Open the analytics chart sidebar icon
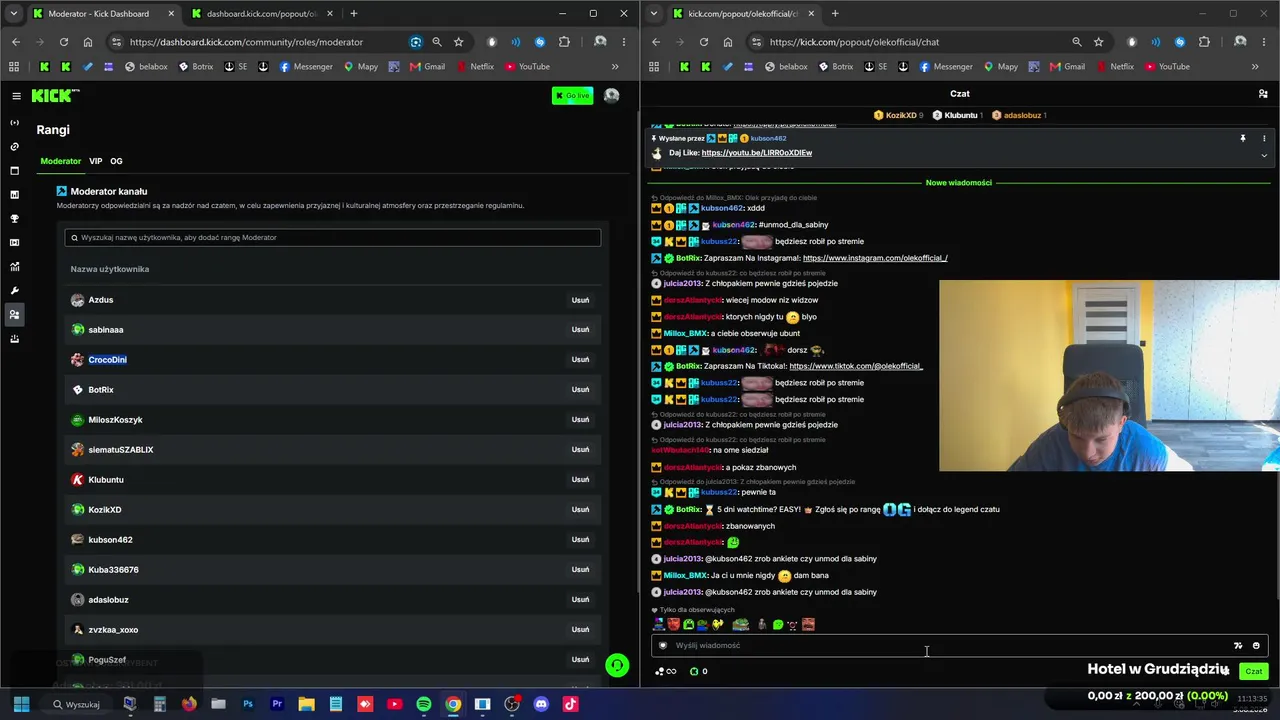The height and width of the screenshot is (720, 1280). (14, 267)
